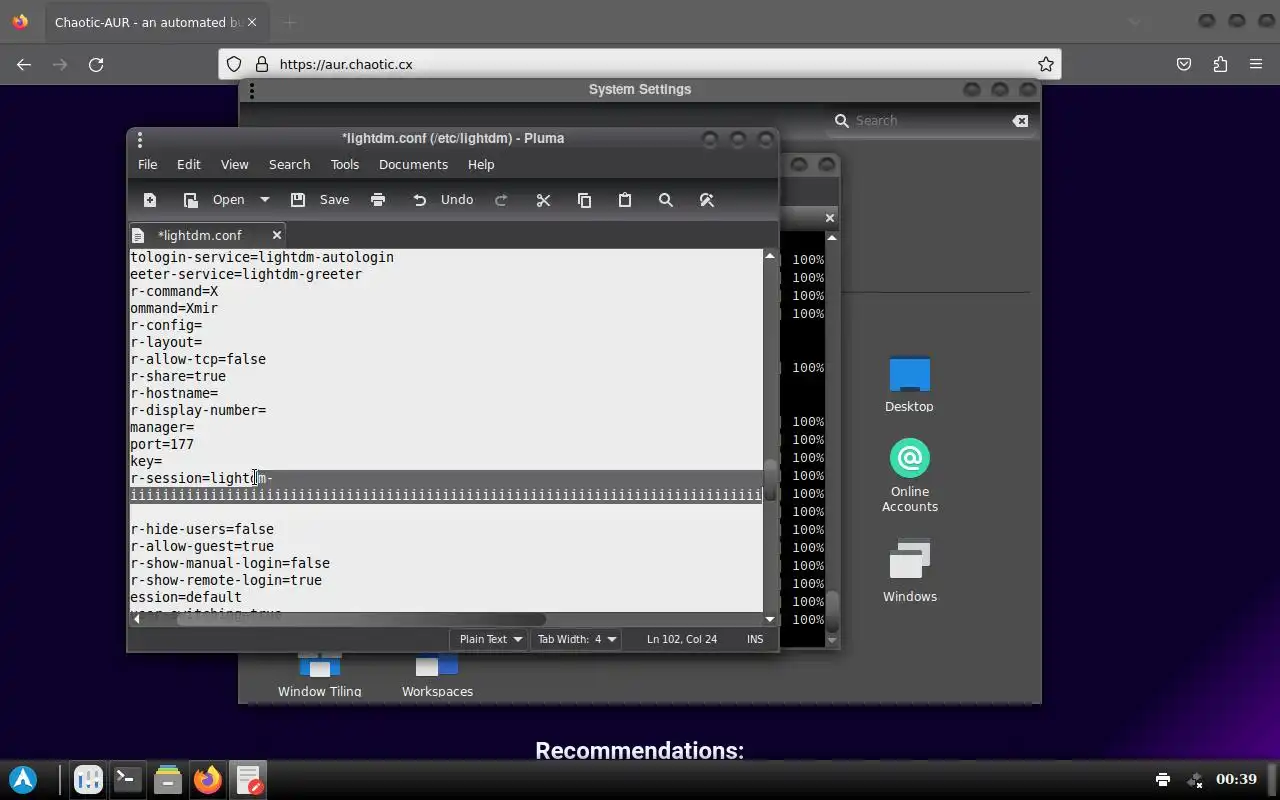Click the line r-hide-users=false

[x=202, y=529]
